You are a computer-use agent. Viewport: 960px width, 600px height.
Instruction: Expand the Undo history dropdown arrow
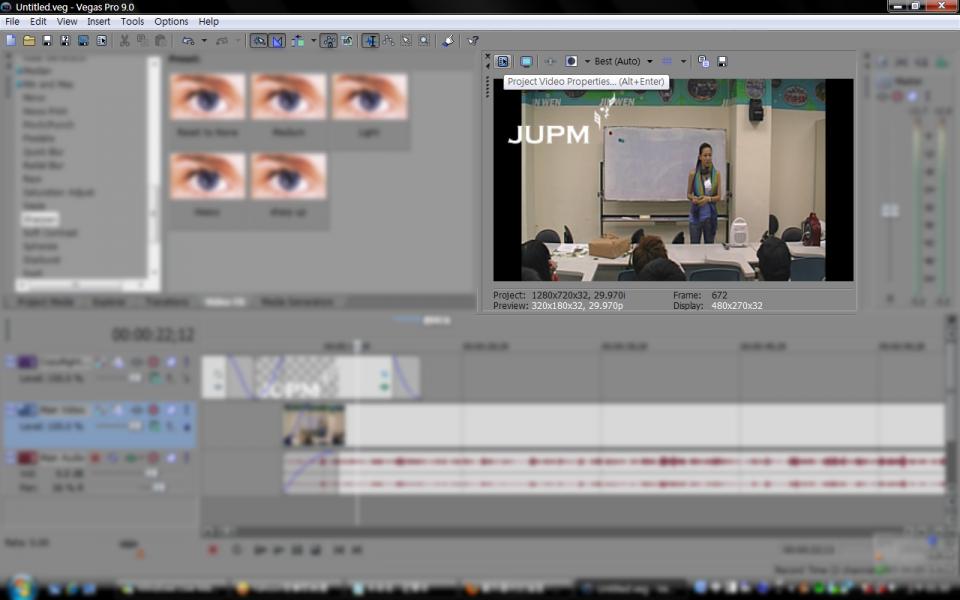(204, 41)
